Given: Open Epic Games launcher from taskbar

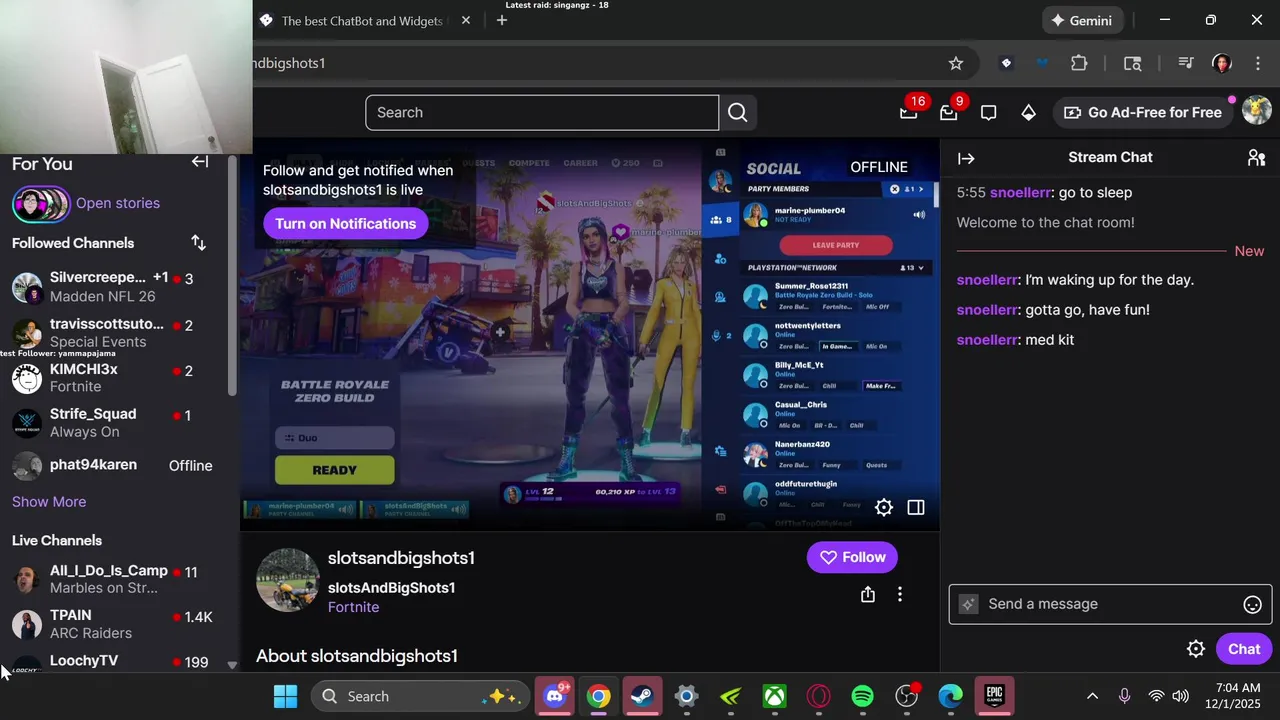Looking at the screenshot, I should click(x=994, y=696).
